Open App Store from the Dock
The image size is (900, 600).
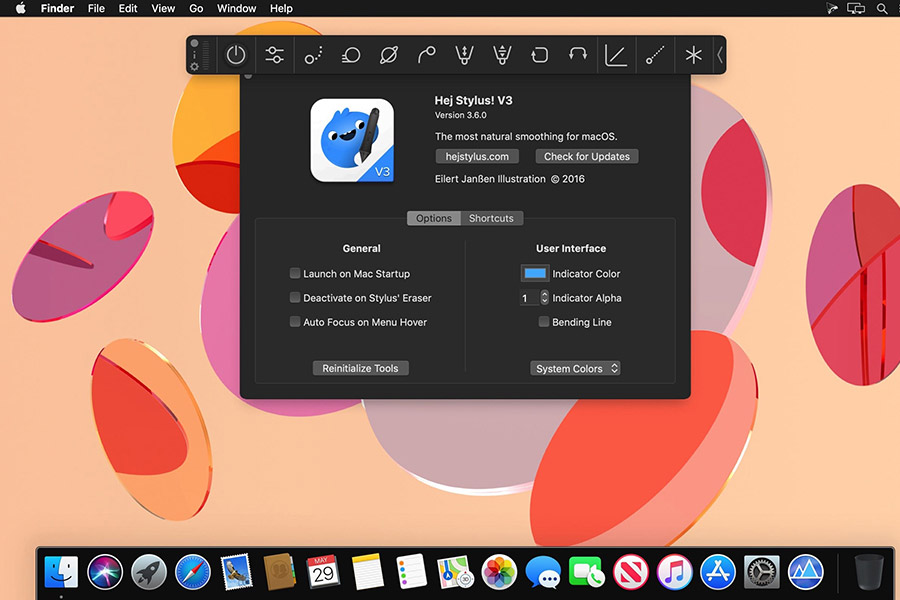(x=718, y=572)
